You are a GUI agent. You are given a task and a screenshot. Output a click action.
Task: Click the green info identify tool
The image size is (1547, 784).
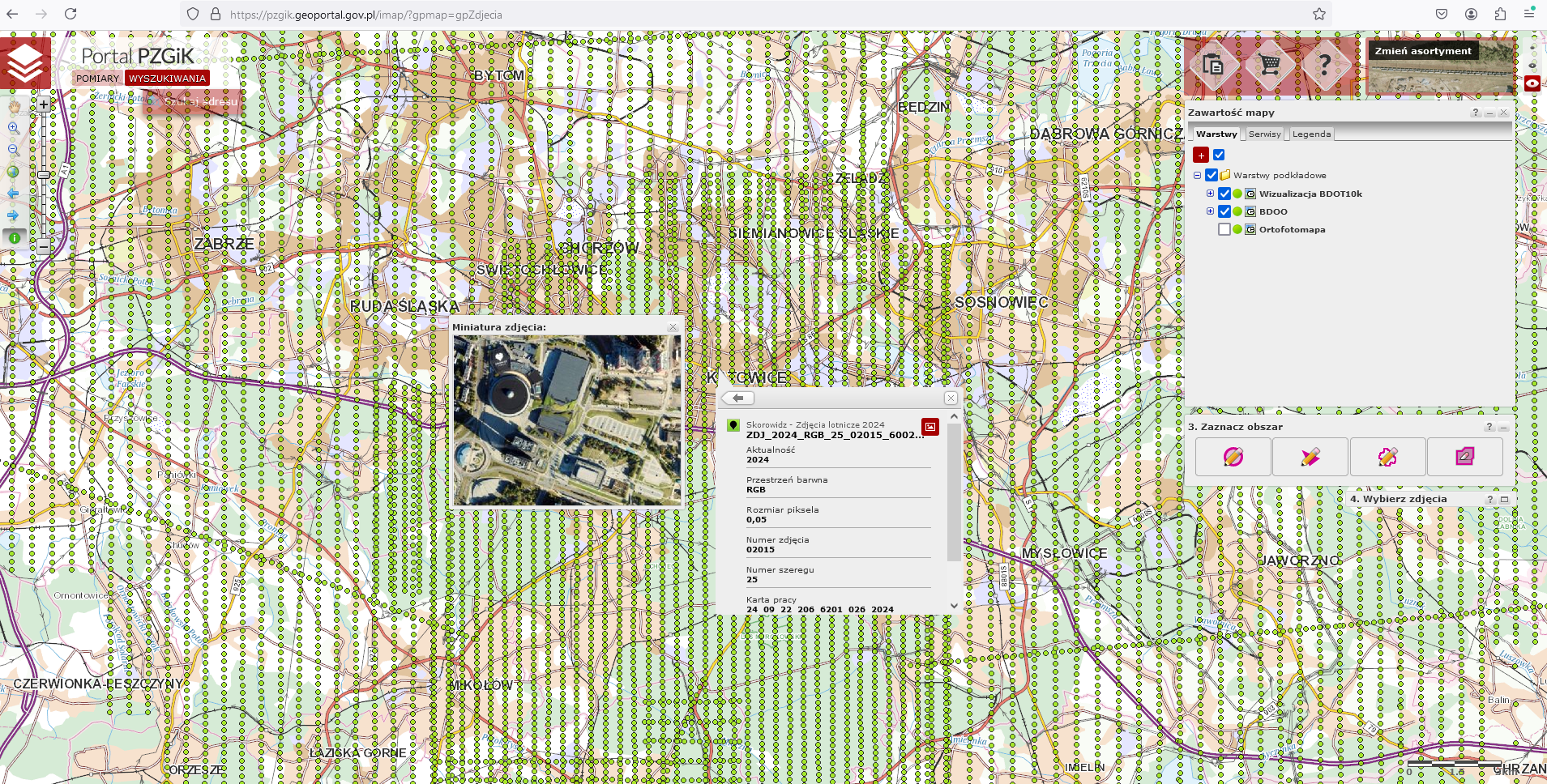click(x=14, y=237)
